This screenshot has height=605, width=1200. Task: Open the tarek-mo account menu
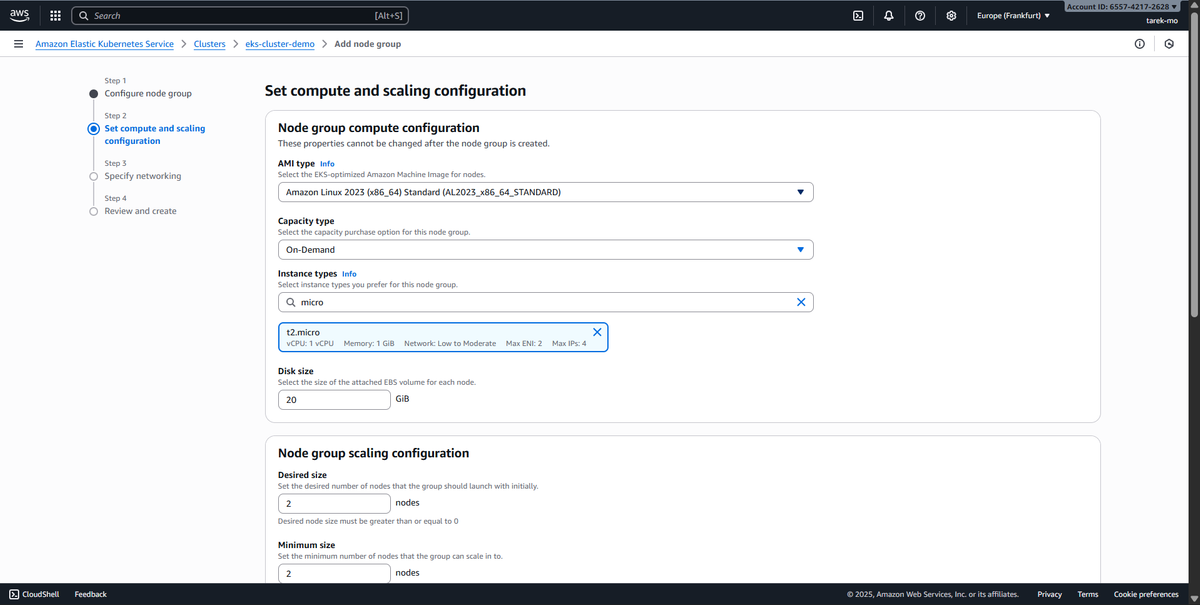1160,20
